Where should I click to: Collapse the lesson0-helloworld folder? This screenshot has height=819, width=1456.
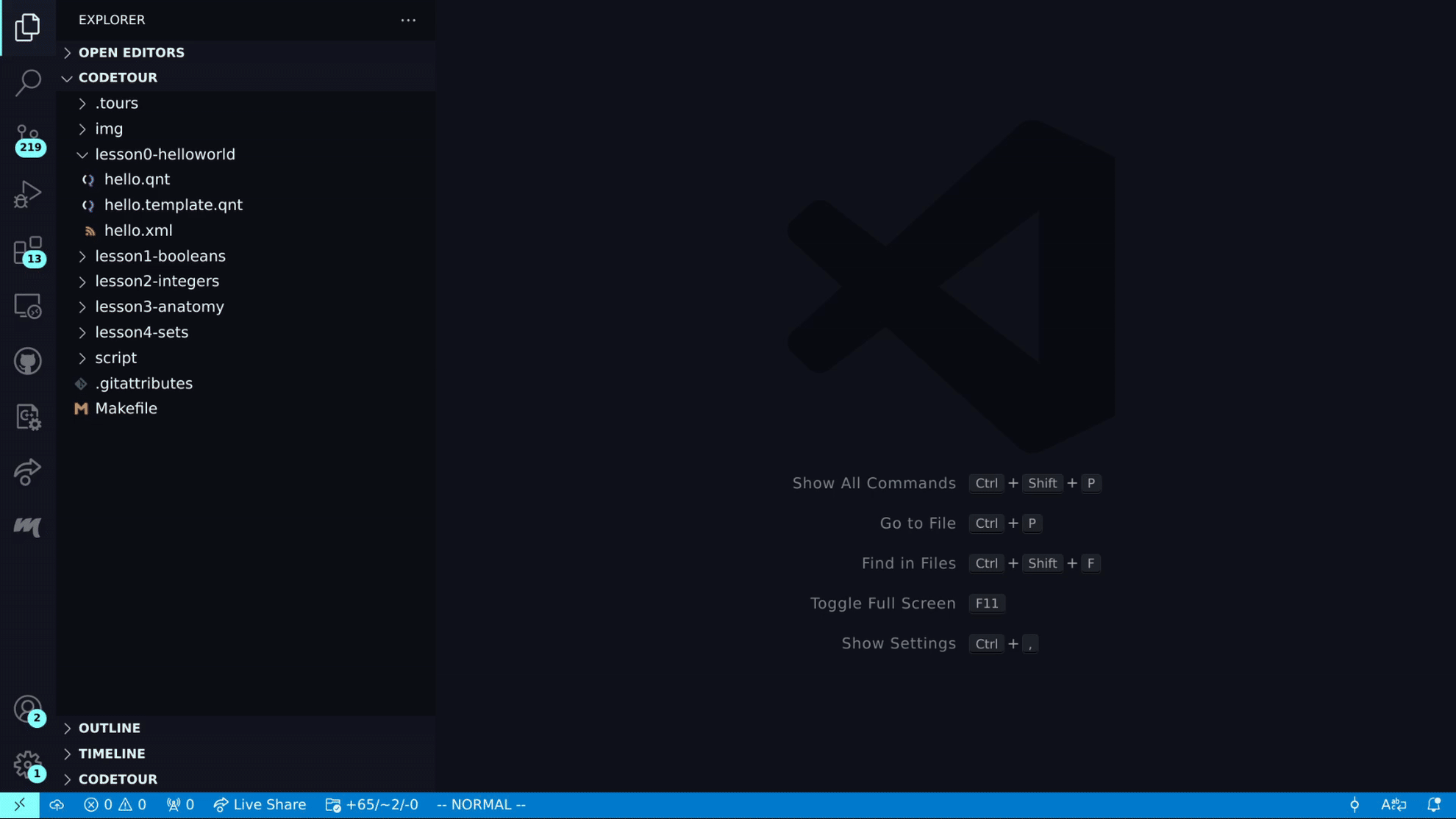pos(82,153)
